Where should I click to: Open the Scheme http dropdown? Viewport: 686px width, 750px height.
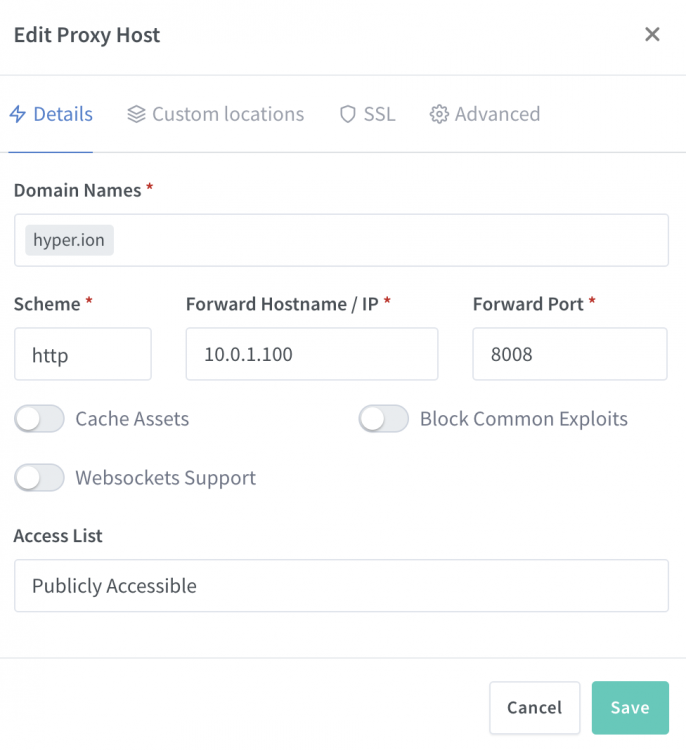83,354
